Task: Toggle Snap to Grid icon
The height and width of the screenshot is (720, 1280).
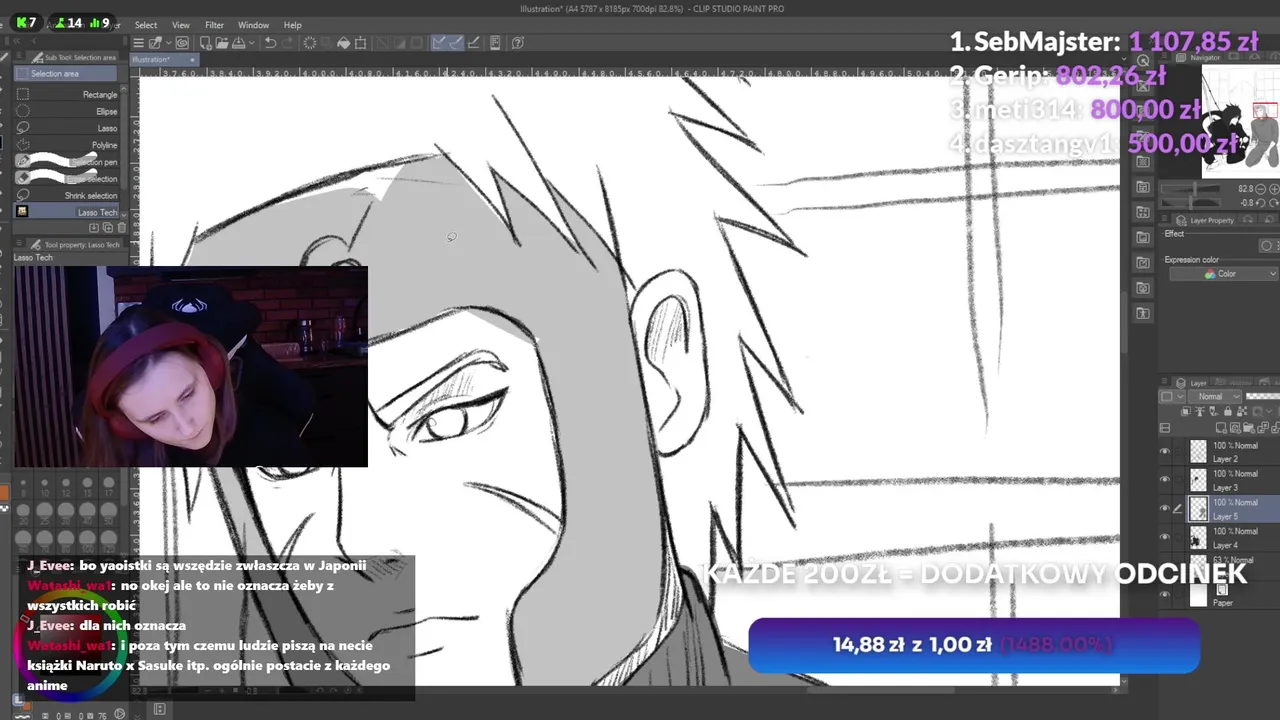Action: point(474,43)
